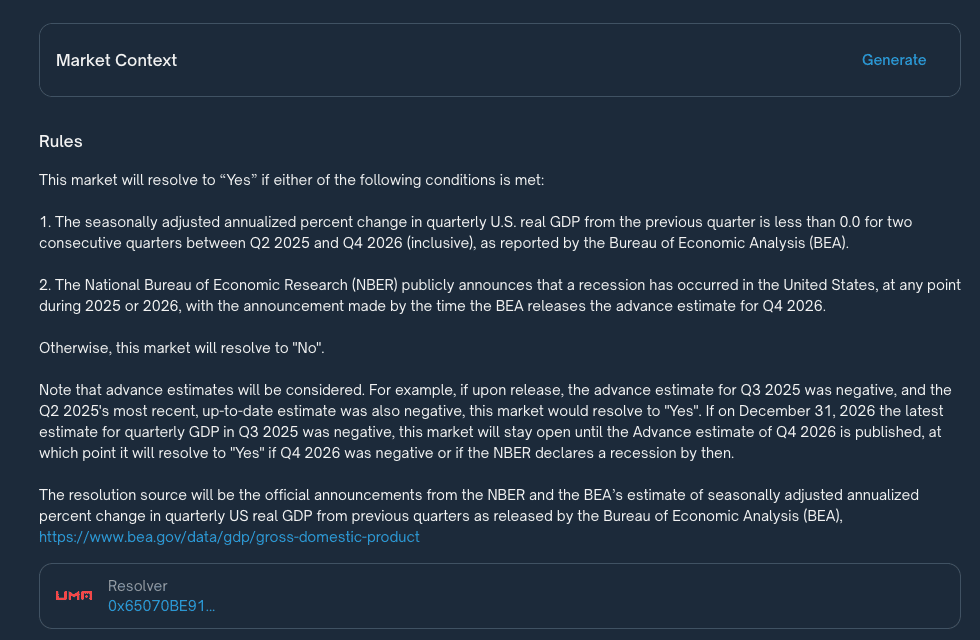Click the Rules heading
Image resolution: width=980 pixels, height=640 pixels.
click(x=61, y=141)
